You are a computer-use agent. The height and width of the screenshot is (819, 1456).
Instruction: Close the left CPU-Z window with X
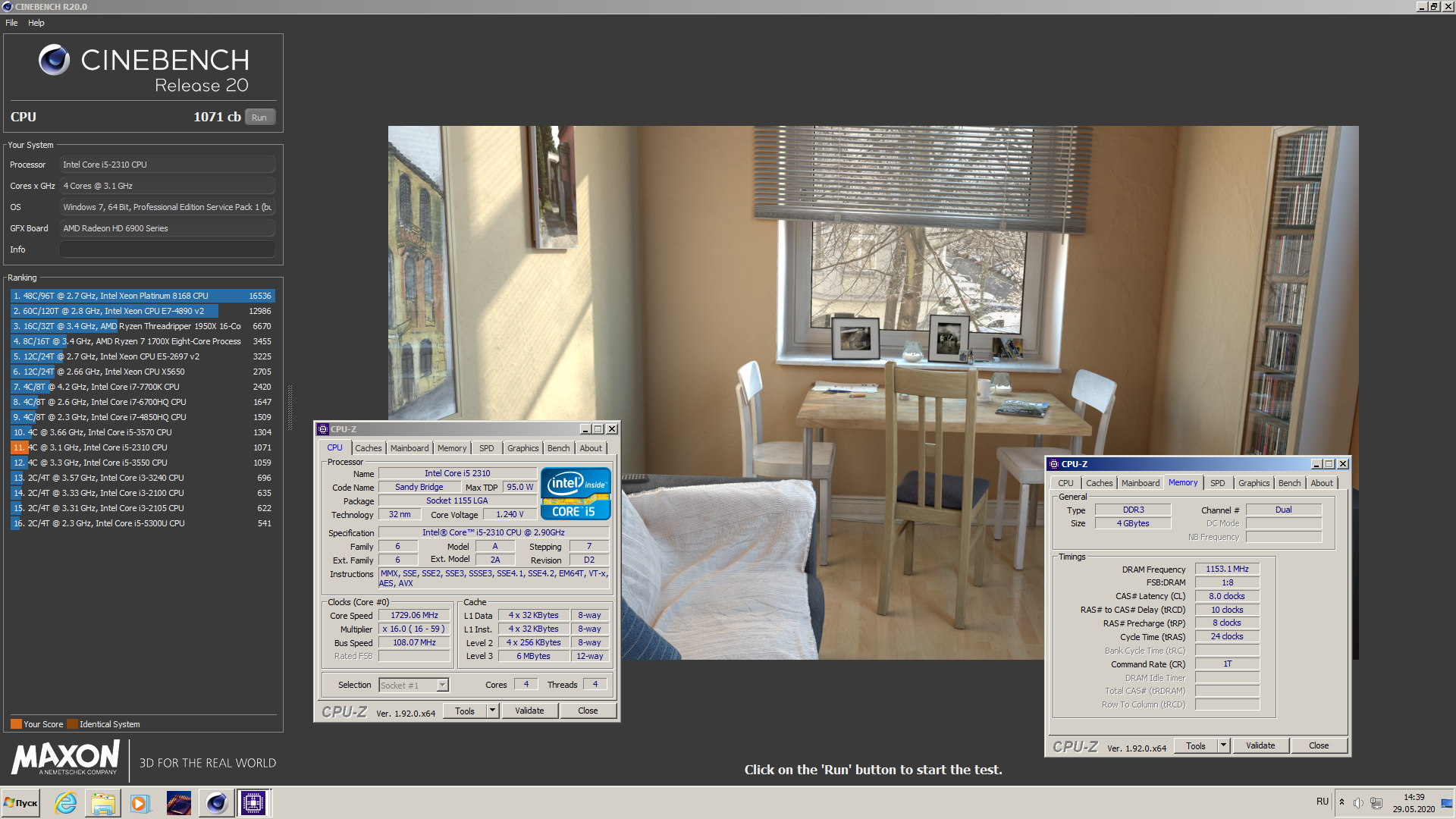click(x=612, y=429)
